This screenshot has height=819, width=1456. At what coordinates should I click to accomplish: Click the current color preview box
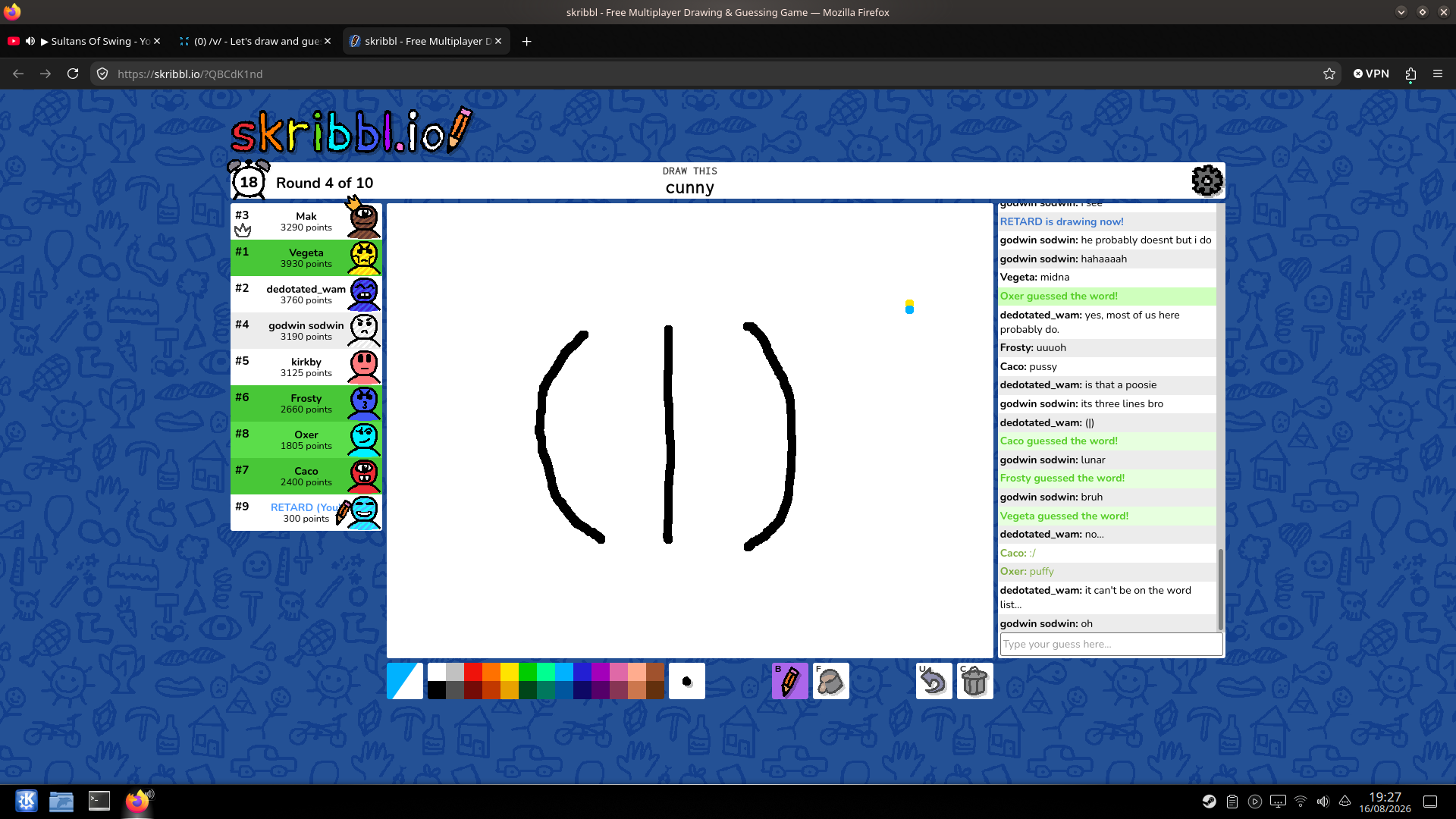tap(405, 681)
